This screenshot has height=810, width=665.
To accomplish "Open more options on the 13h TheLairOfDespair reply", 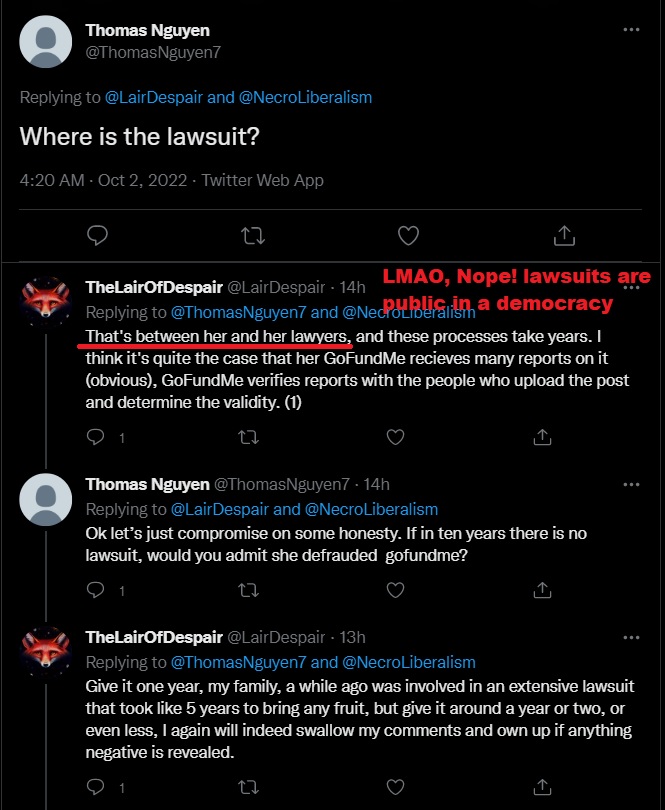I will [631, 637].
